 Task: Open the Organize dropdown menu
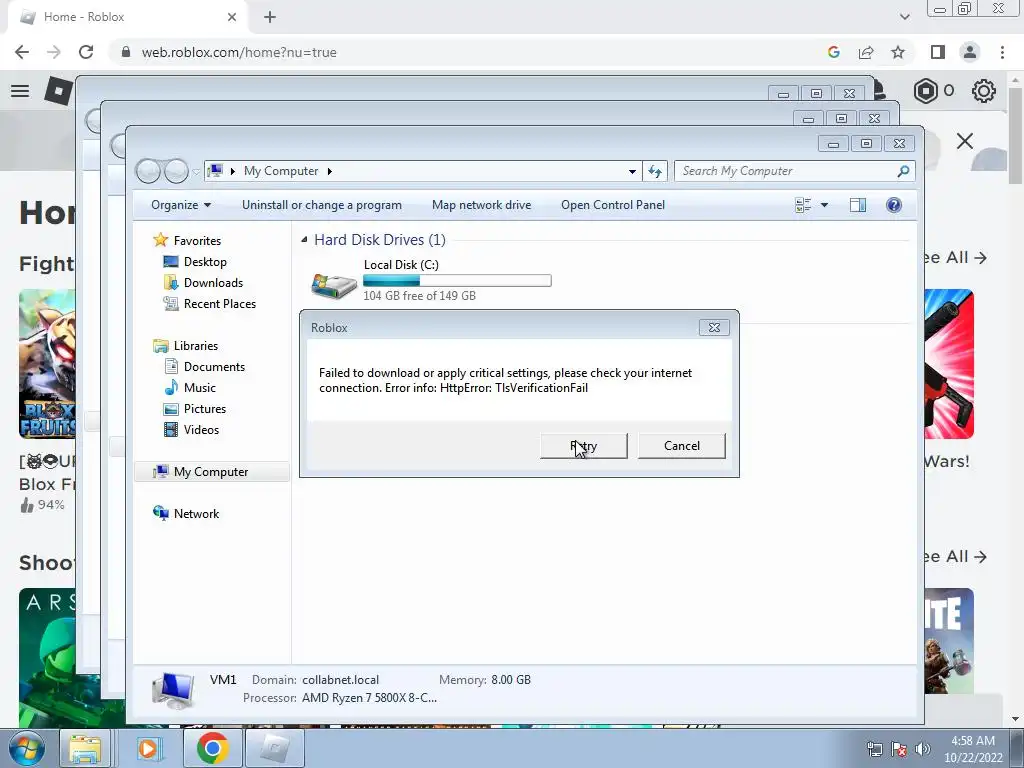pos(181,205)
